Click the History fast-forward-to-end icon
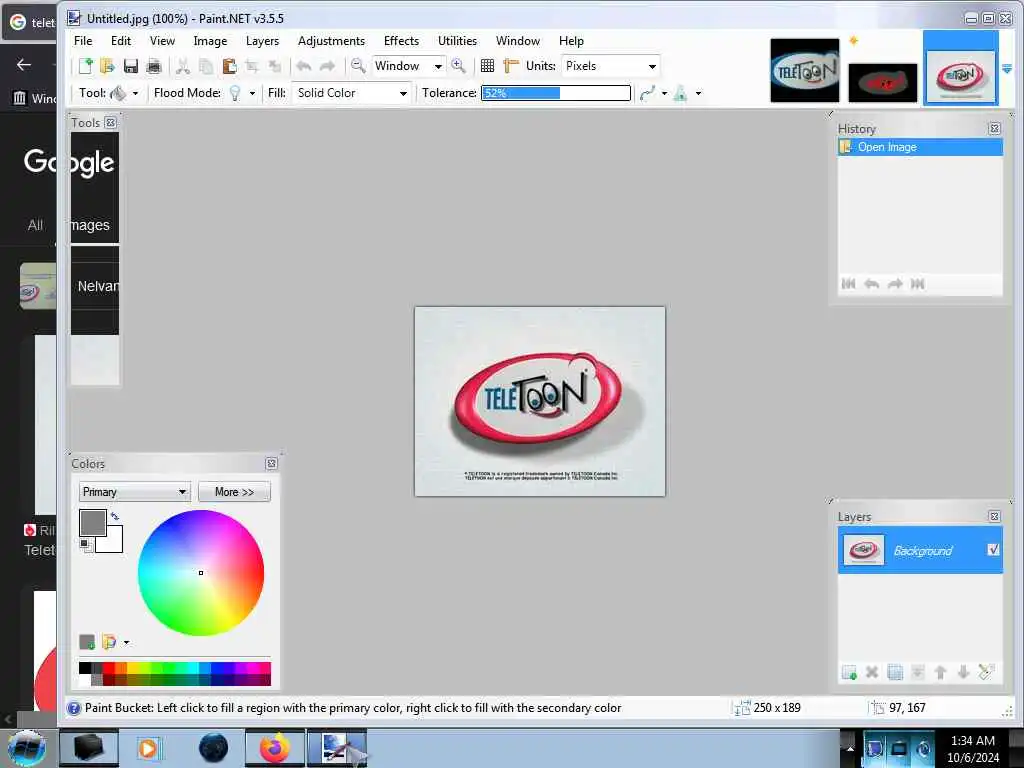The height and width of the screenshot is (768, 1024). (918, 283)
